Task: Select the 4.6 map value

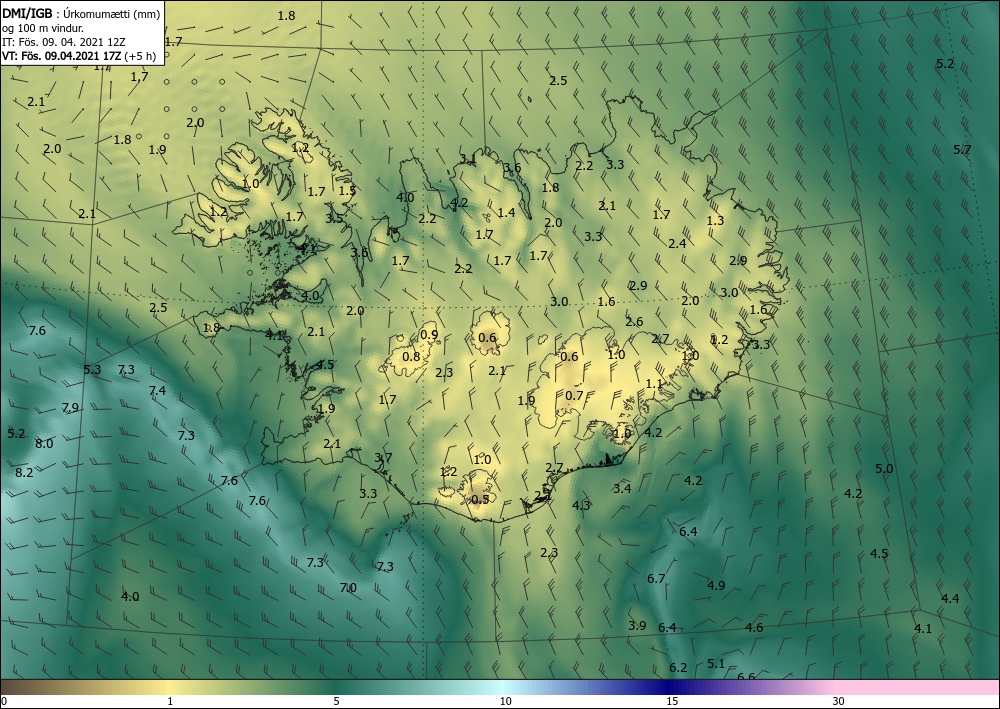Action: (x=754, y=627)
